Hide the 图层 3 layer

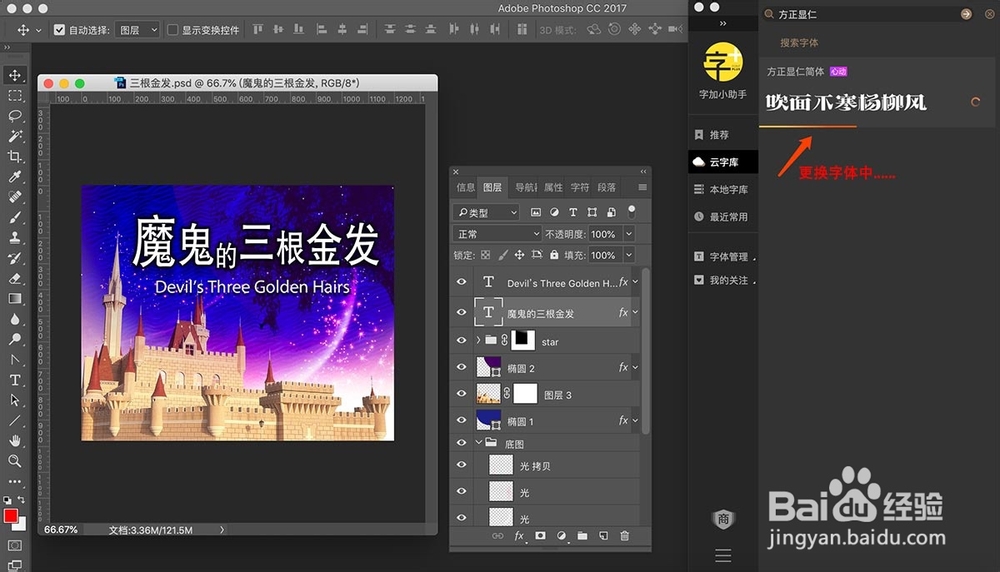click(461, 394)
